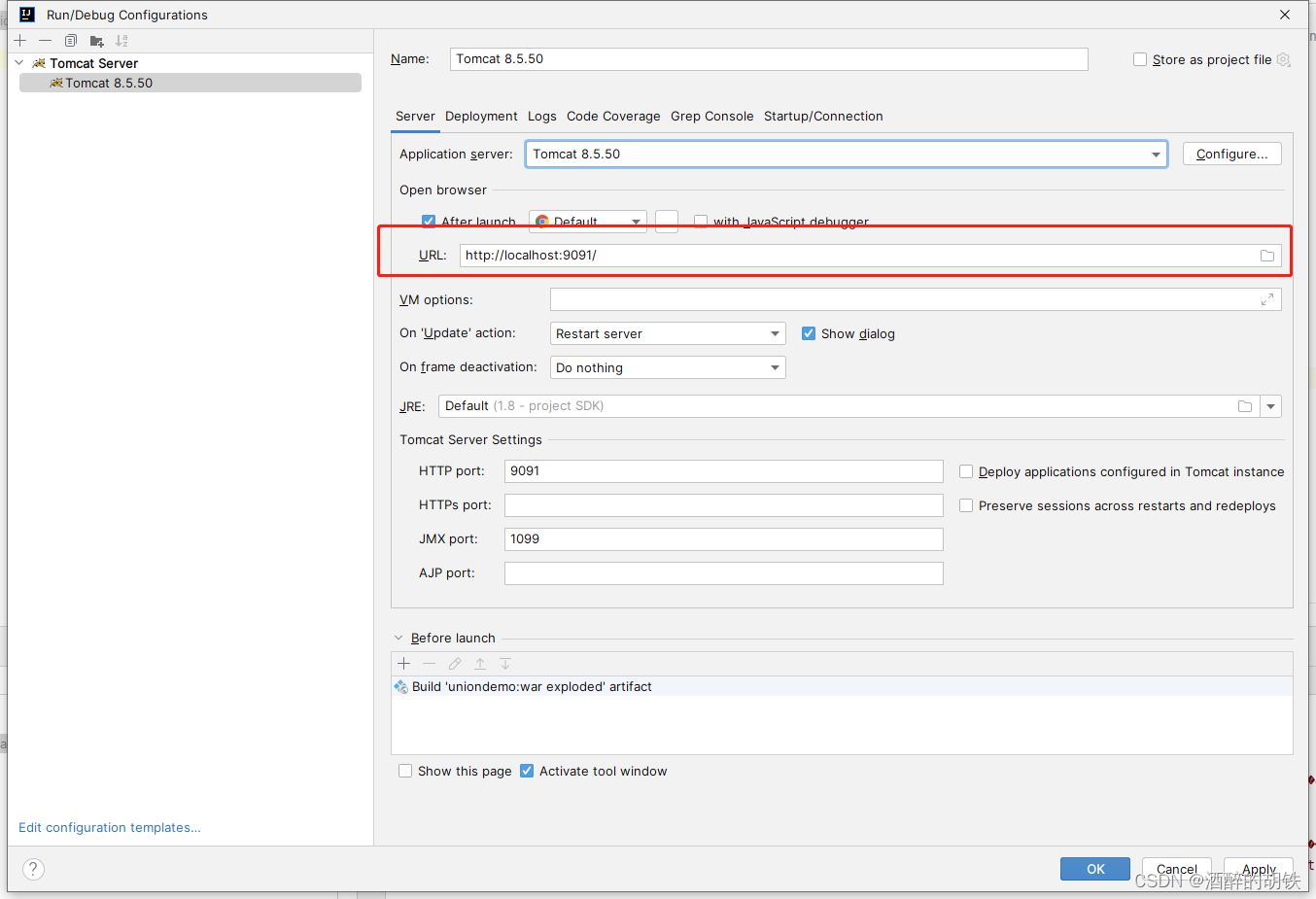Enable with JavaScript debugger
Viewport: 1316px width, 899px height.
(x=701, y=222)
